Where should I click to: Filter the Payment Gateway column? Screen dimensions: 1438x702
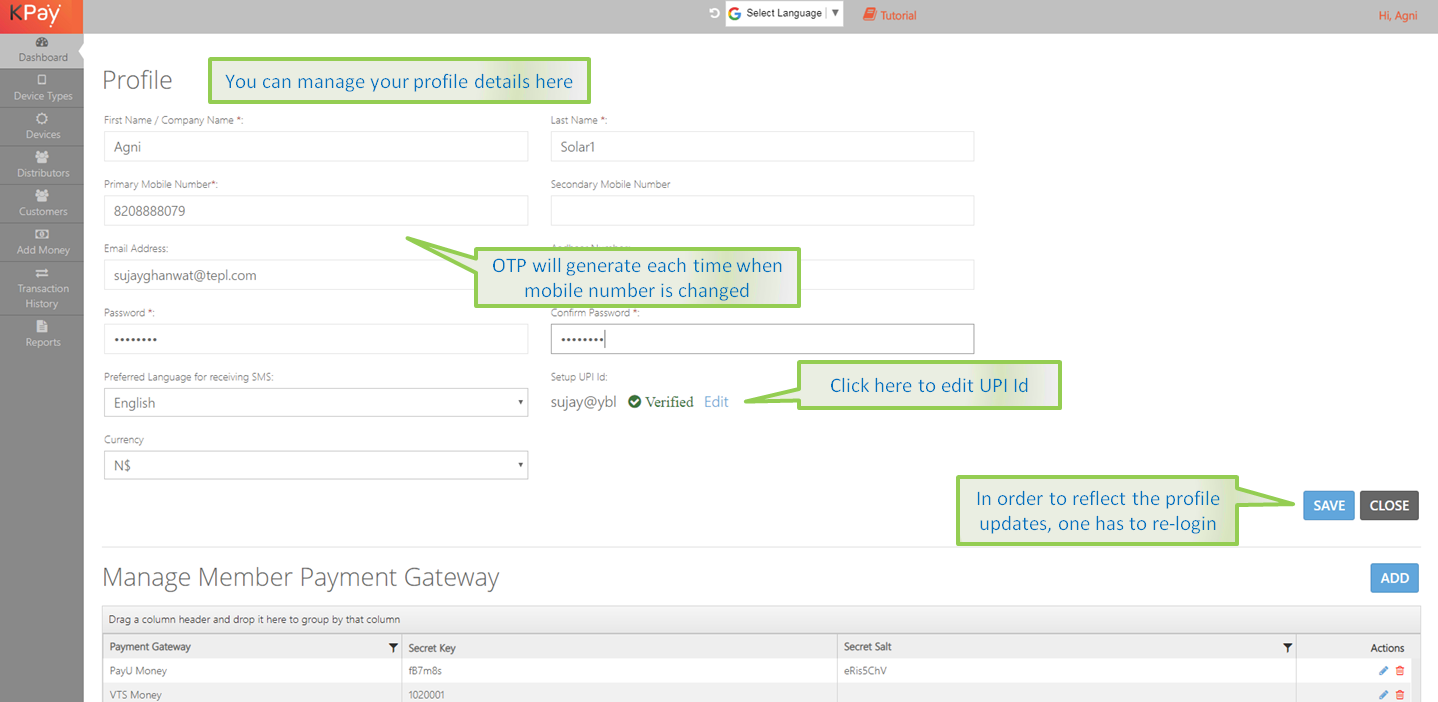point(392,648)
